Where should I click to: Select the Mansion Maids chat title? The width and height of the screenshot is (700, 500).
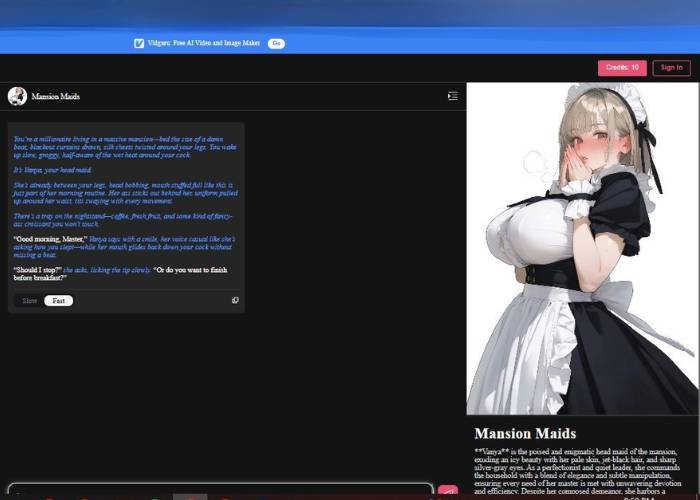click(x=56, y=96)
